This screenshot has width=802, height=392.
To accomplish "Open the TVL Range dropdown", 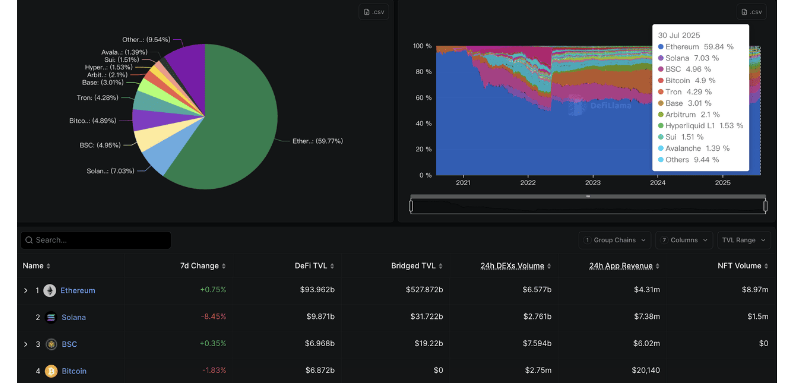I will pyautogui.click(x=744, y=240).
